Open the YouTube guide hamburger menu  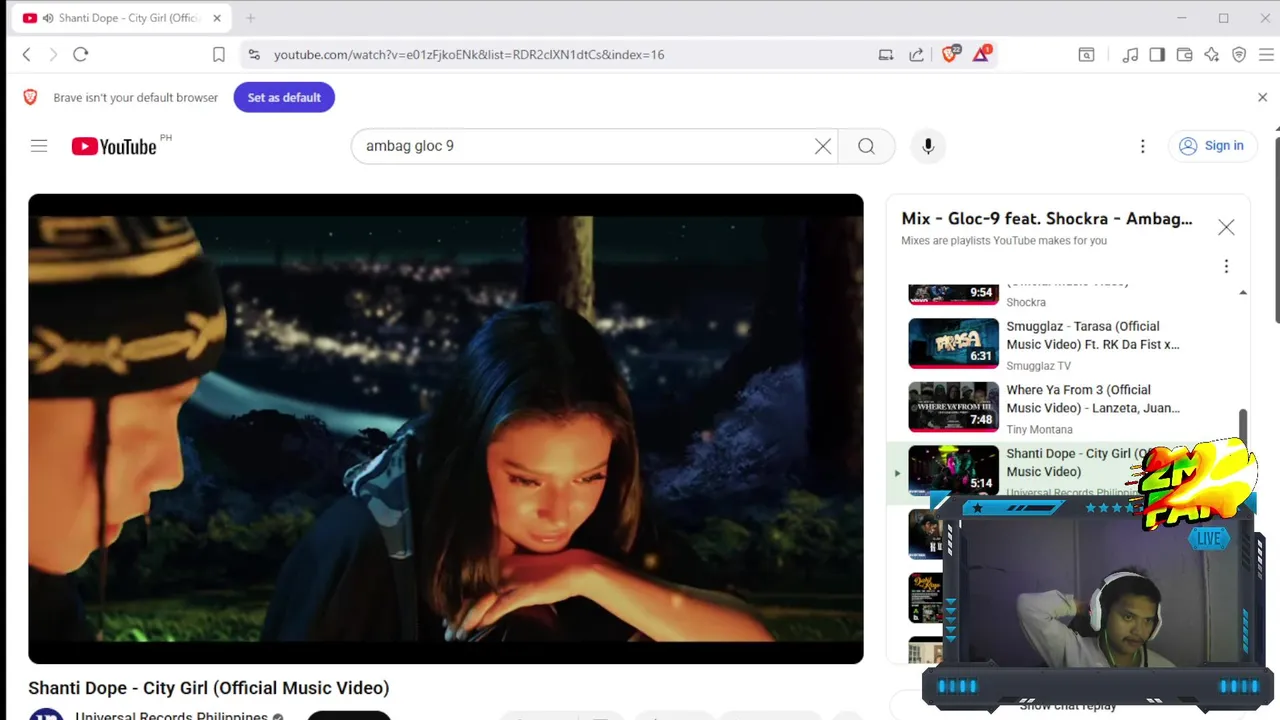pyautogui.click(x=39, y=146)
